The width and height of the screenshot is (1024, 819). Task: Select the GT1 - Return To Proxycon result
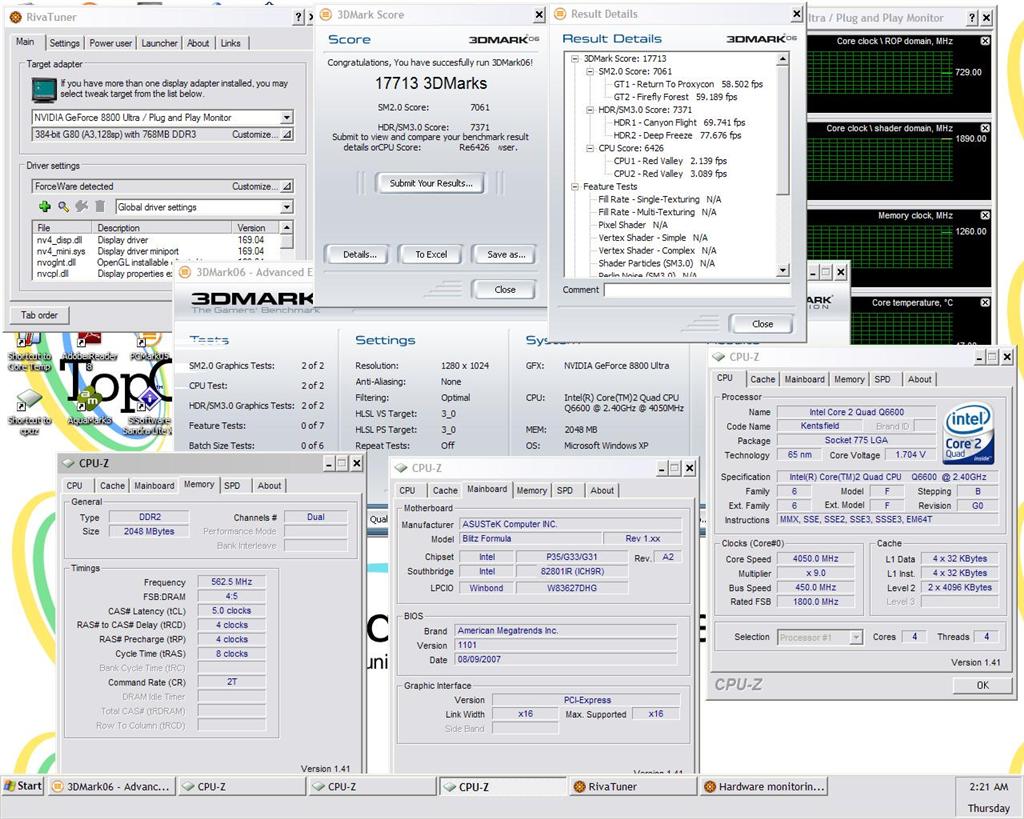pos(688,84)
